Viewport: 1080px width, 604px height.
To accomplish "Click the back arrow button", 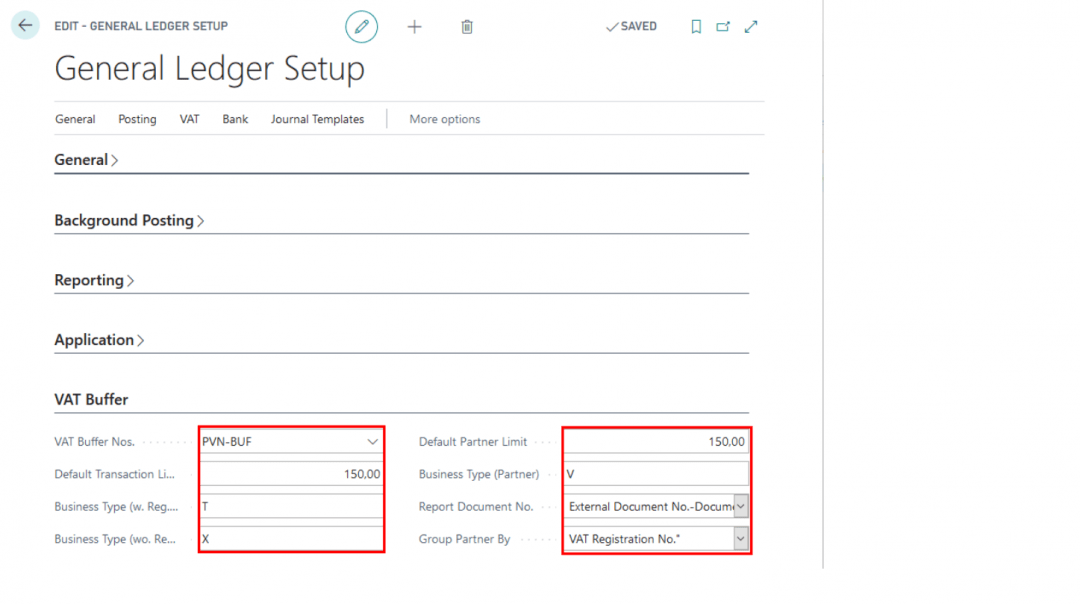I will point(25,26).
